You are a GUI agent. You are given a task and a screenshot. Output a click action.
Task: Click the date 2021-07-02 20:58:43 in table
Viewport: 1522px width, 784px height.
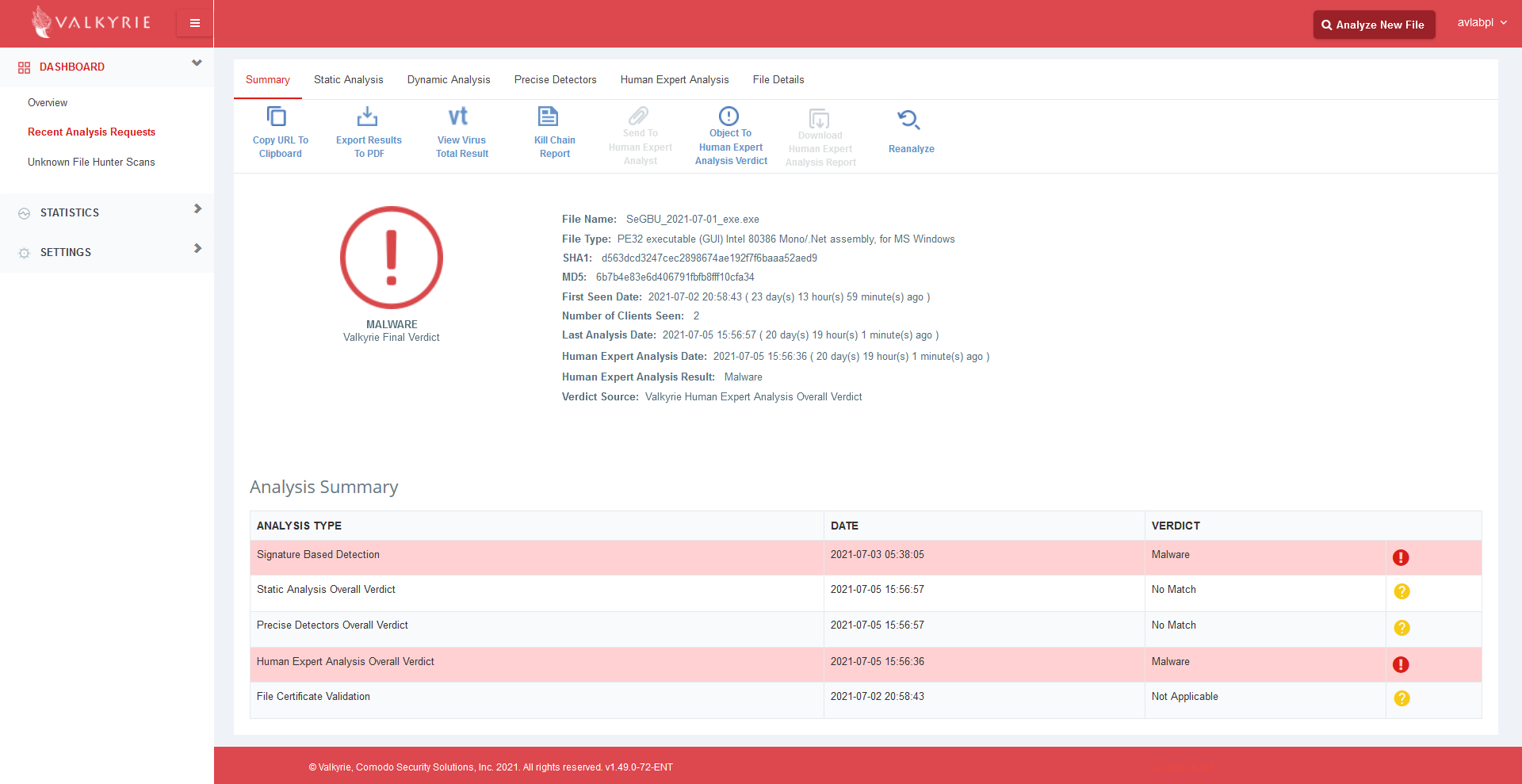pos(877,696)
